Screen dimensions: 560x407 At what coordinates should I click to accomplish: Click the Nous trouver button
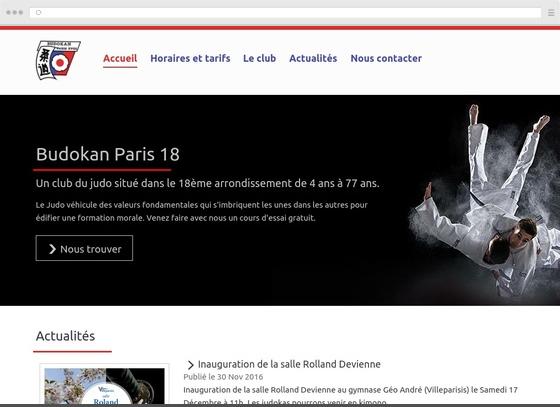click(84, 248)
